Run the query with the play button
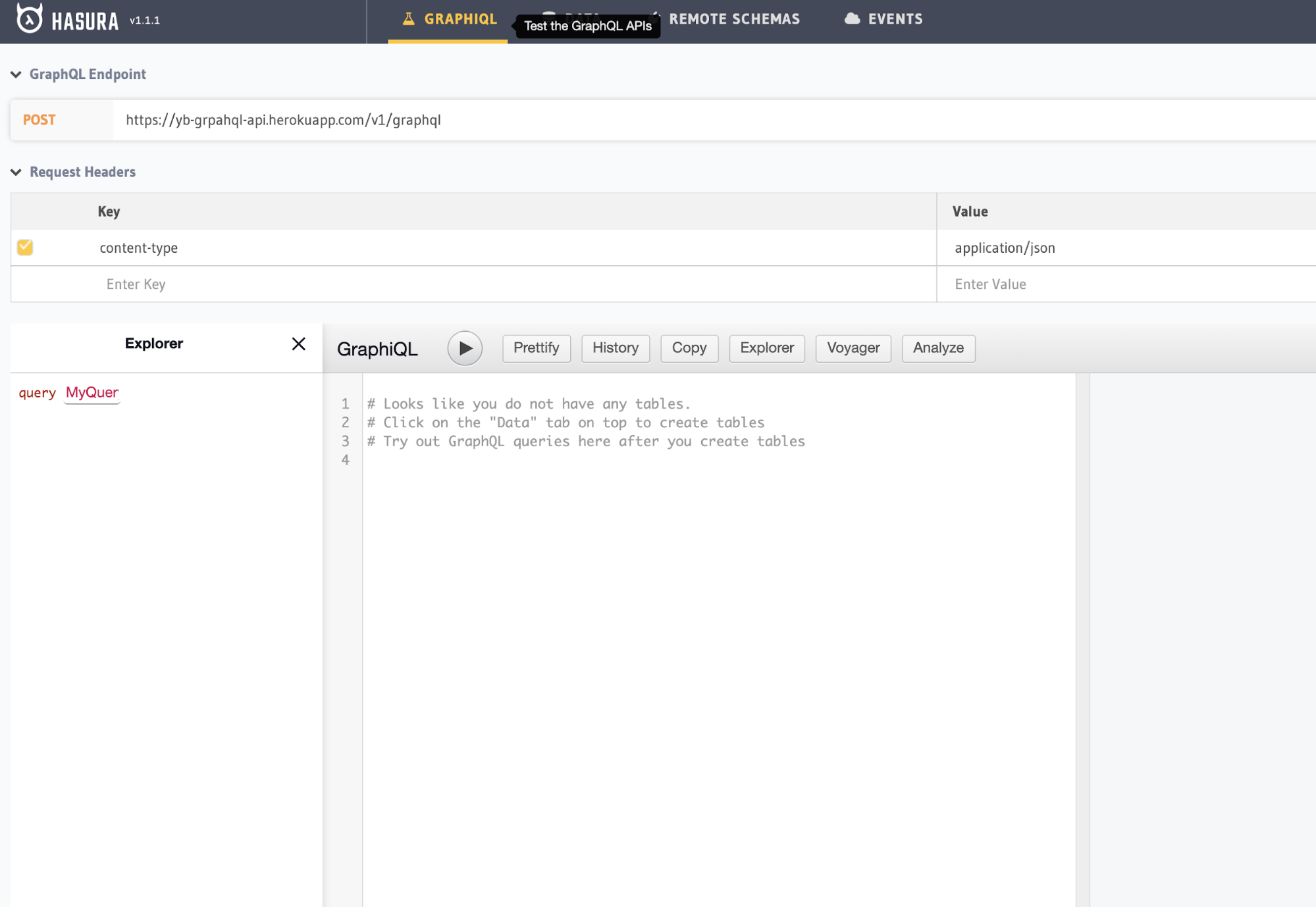 465,348
